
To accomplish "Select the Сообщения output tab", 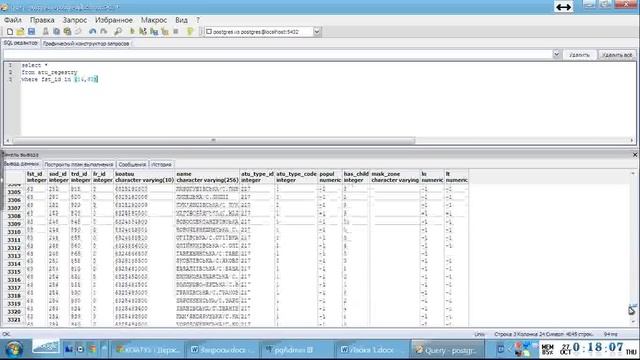I will pyautogui.click(x=132, y=164).
